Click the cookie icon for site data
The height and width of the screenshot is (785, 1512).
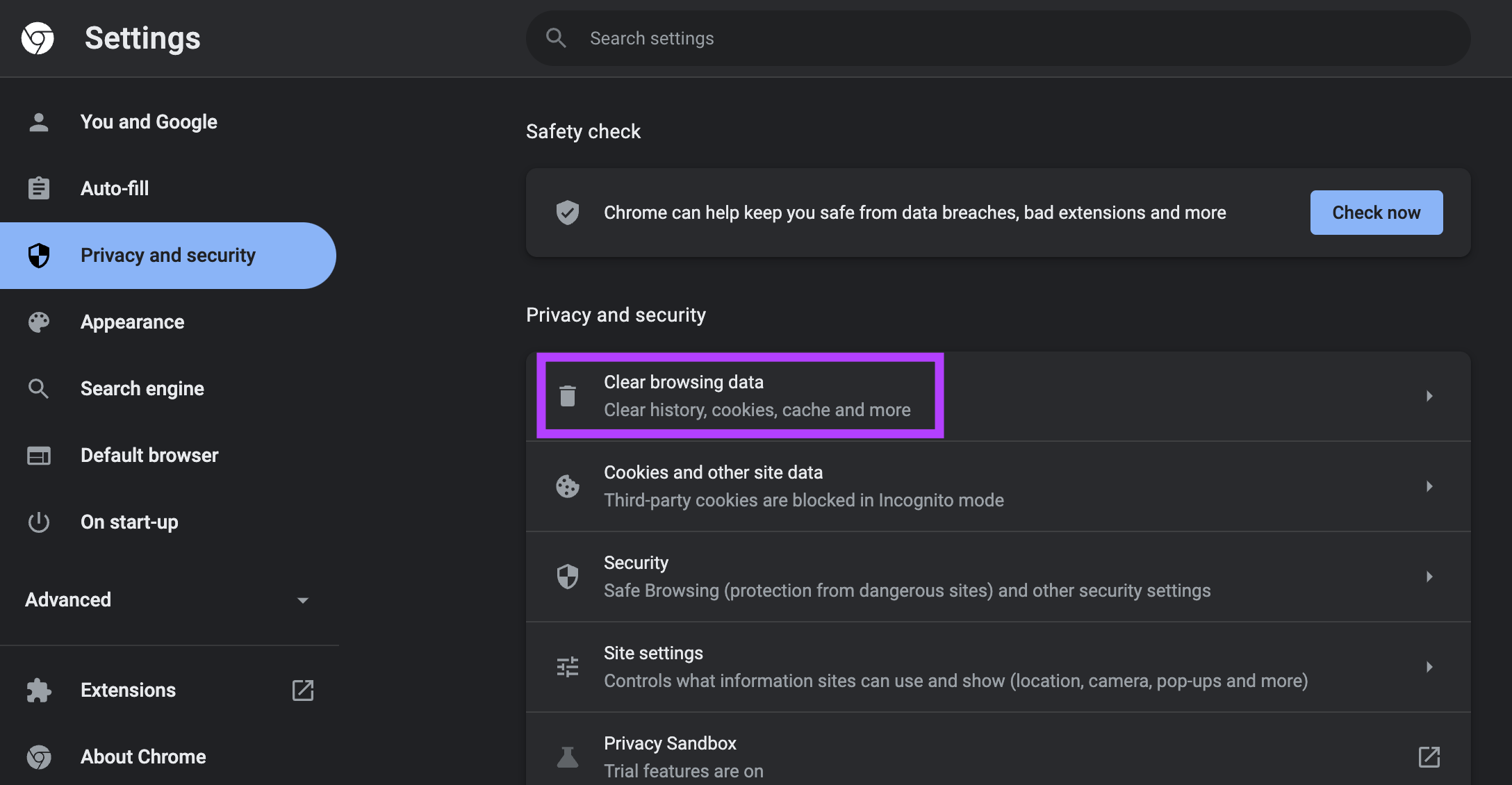point(568,486)
